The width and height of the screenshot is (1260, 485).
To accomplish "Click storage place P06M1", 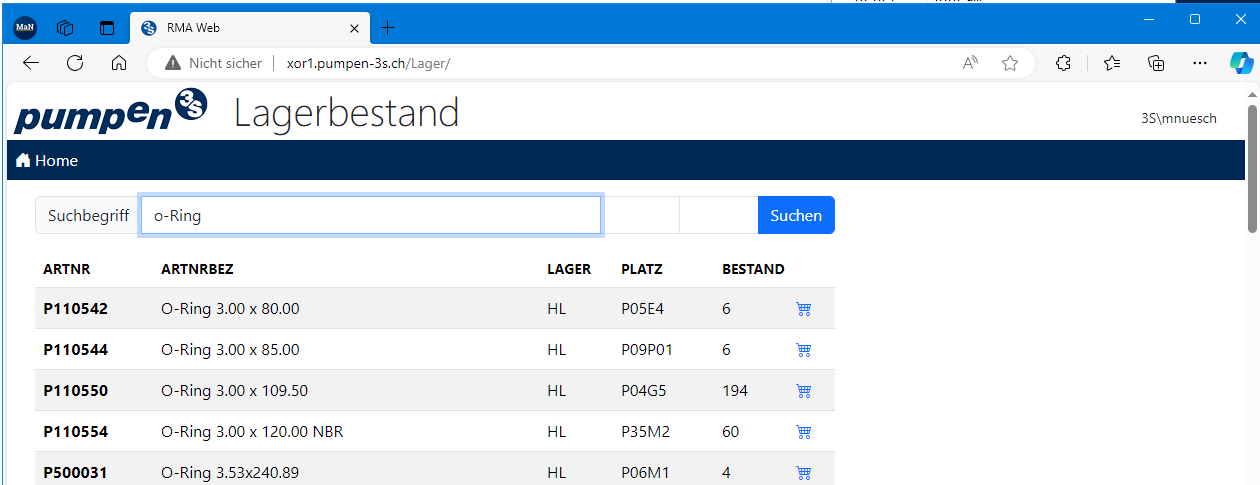I will click(645, 473).
